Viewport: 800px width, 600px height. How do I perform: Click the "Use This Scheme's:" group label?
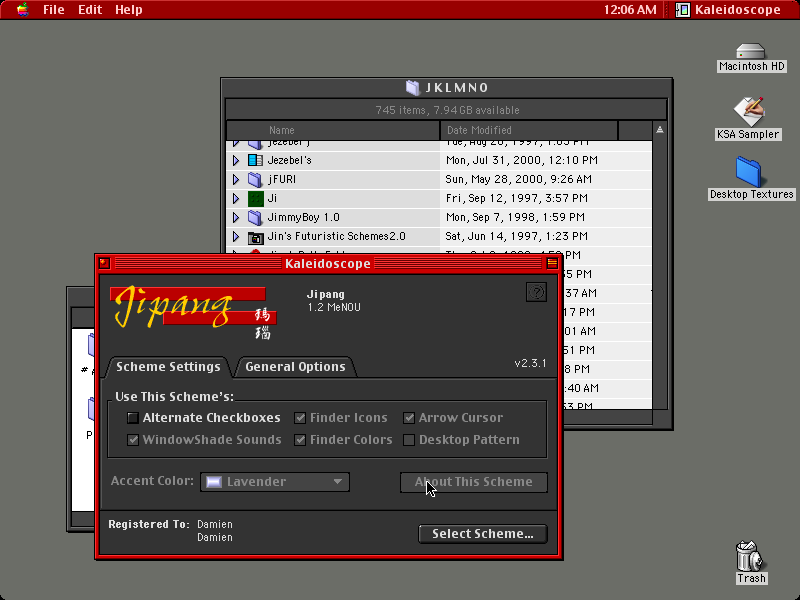174,396
